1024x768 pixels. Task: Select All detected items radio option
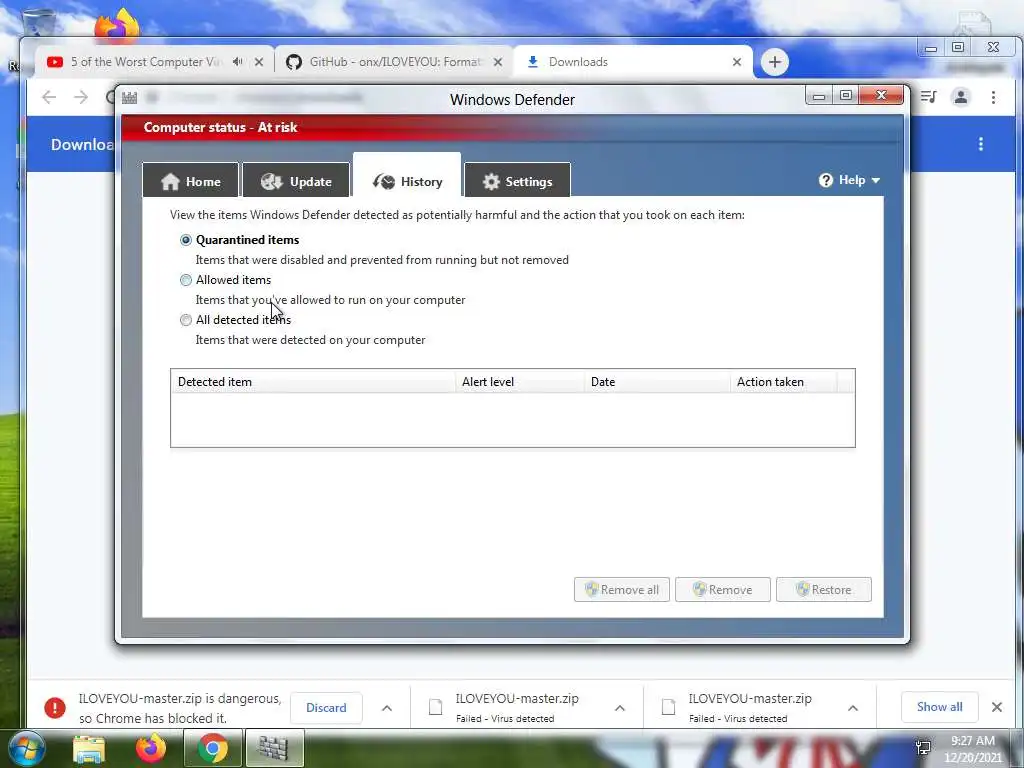[186, 319]
